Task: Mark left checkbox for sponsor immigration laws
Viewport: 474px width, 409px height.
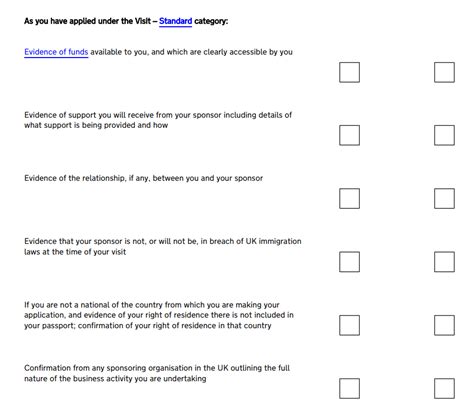Action: 349,262
